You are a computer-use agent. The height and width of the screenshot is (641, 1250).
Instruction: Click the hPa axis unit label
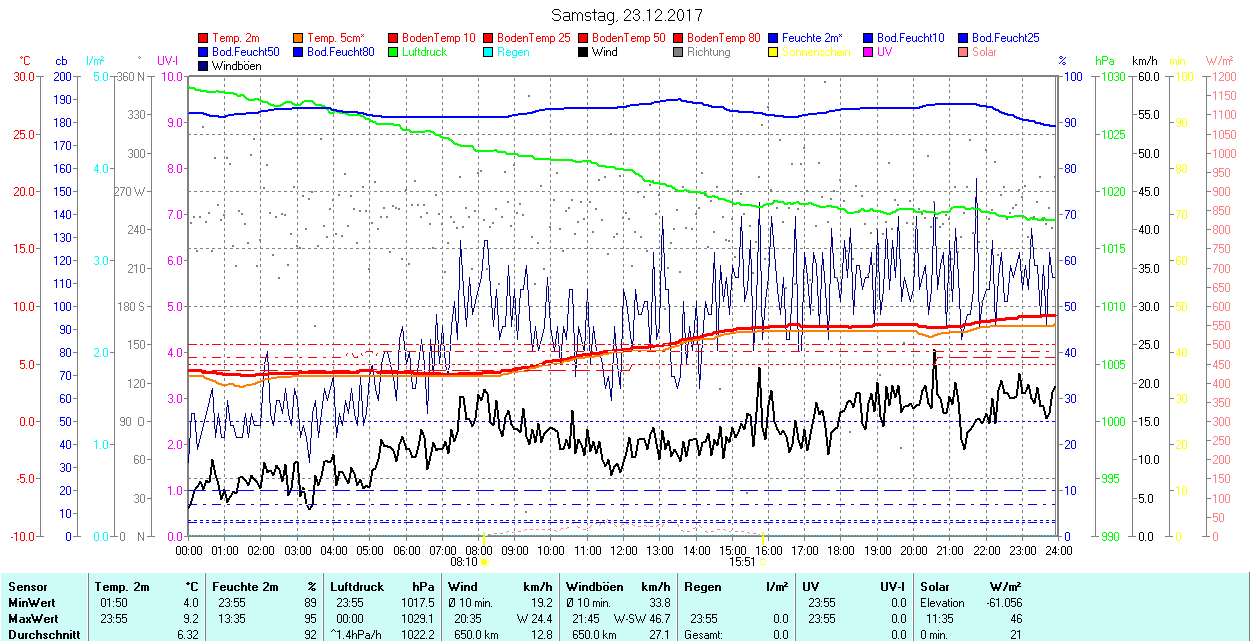1105,61
